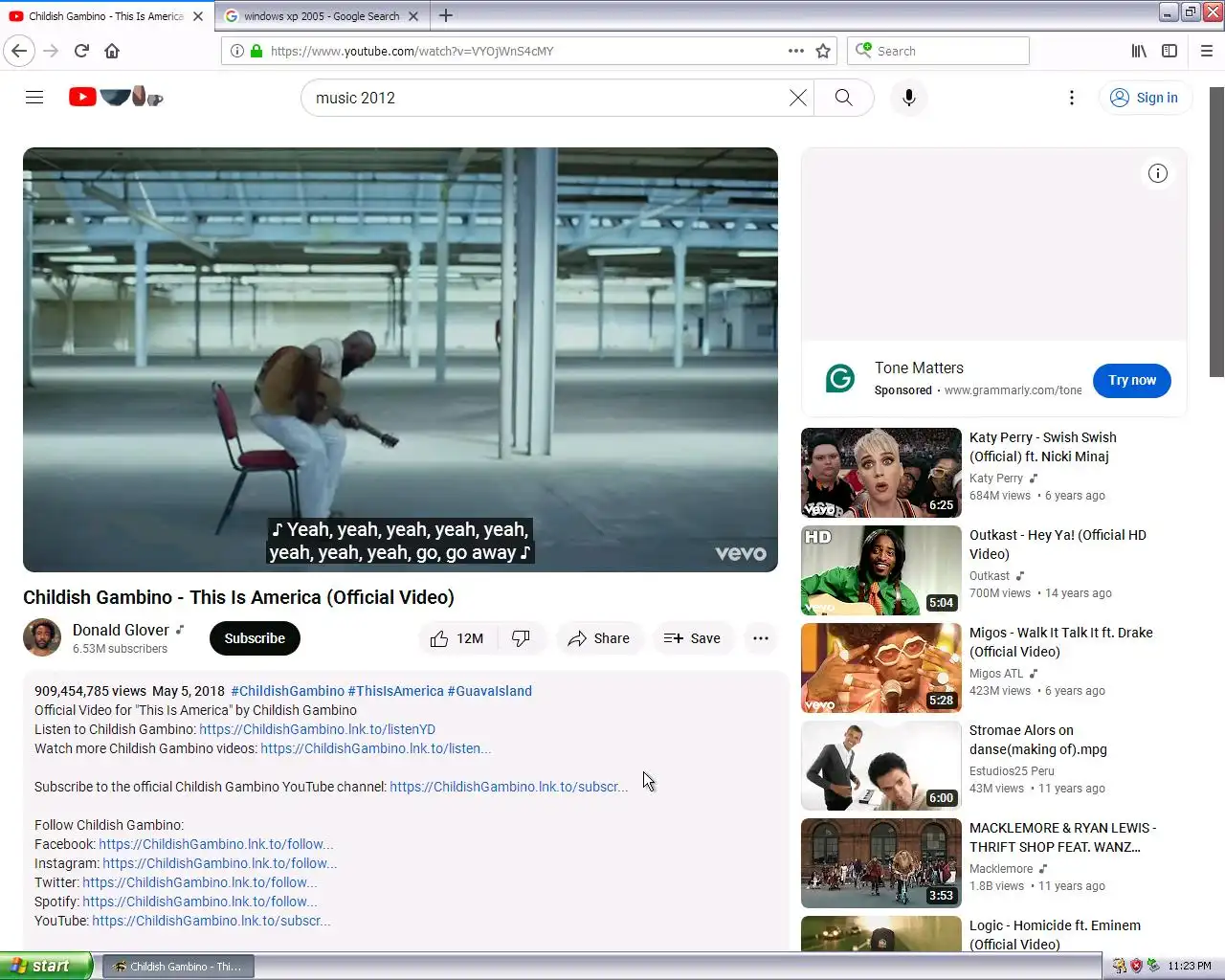
Task: Open the Migos Walk It Talk It thumbnail
Action: tap(881, 668)
